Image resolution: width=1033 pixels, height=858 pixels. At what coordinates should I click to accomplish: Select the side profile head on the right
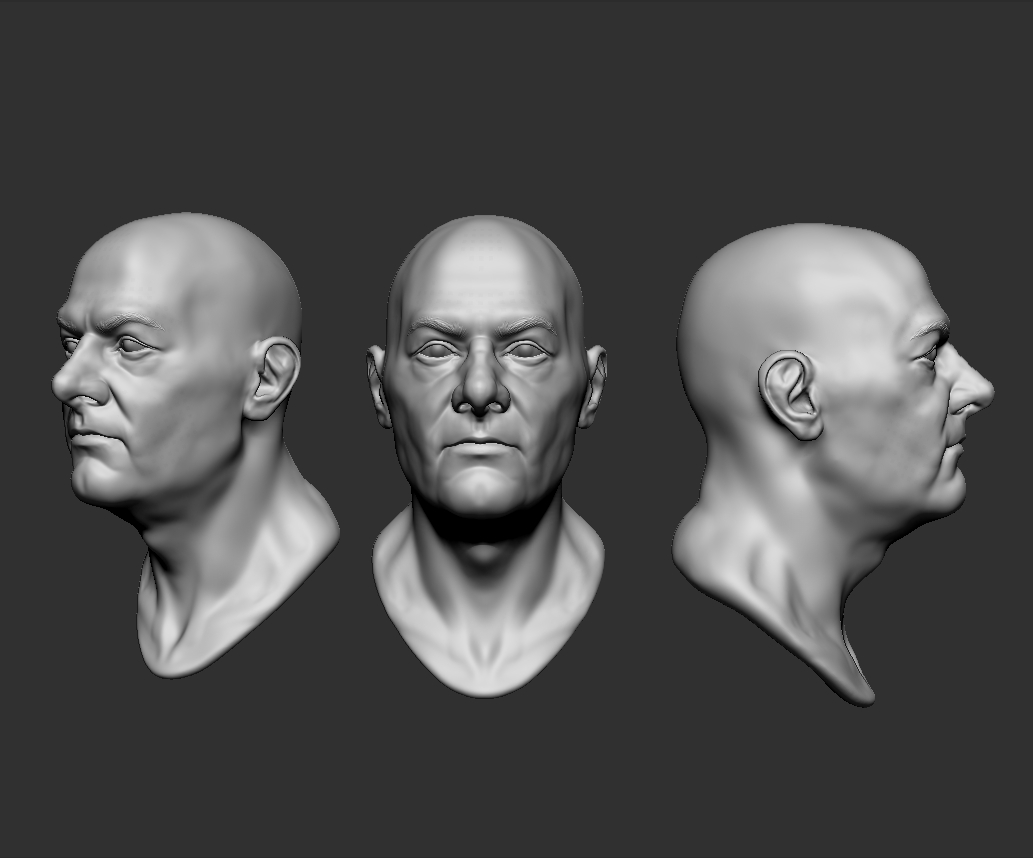(x=833, y=465)
